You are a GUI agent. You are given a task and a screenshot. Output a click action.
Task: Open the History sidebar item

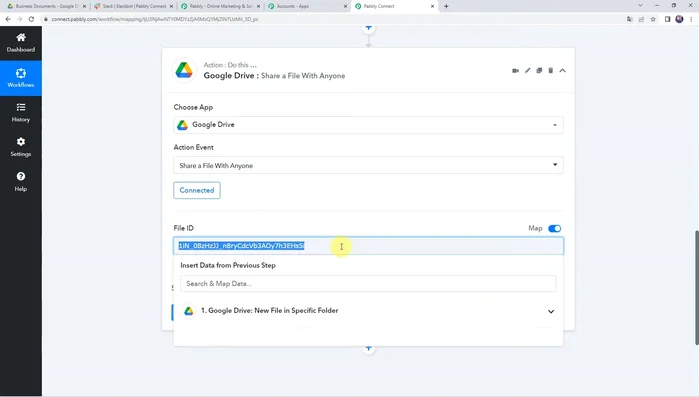point(21,113)
